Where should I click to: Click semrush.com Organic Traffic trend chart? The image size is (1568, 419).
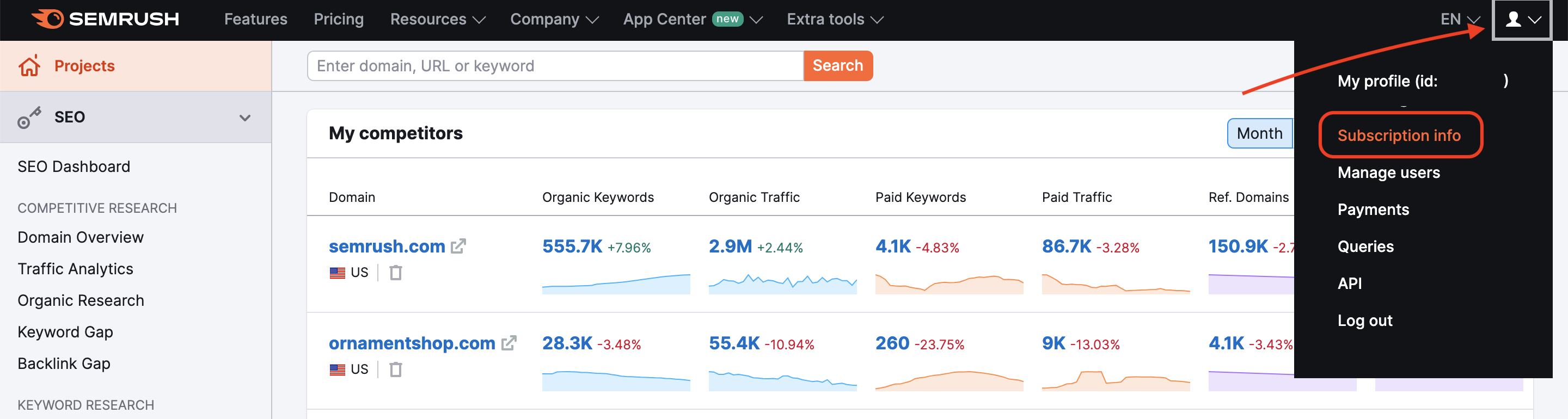click(783, 284)
